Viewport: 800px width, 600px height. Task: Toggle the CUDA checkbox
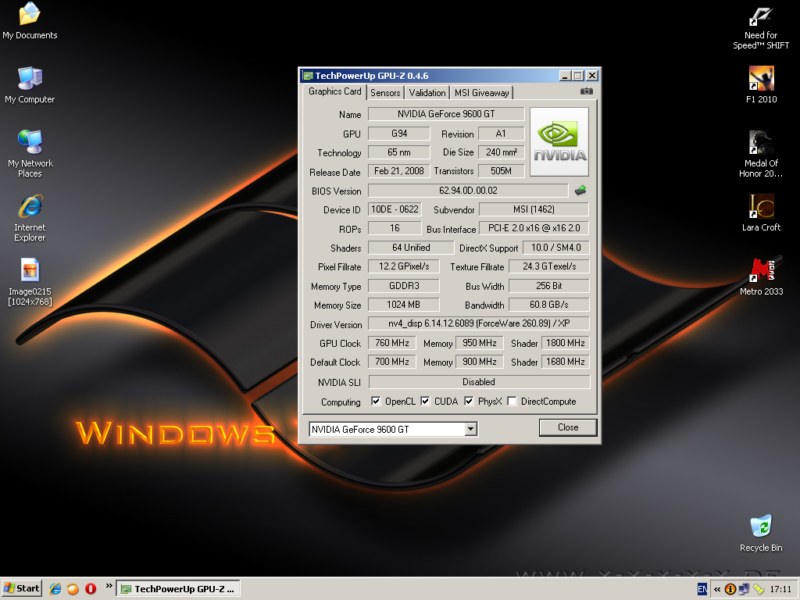point(425,402)
